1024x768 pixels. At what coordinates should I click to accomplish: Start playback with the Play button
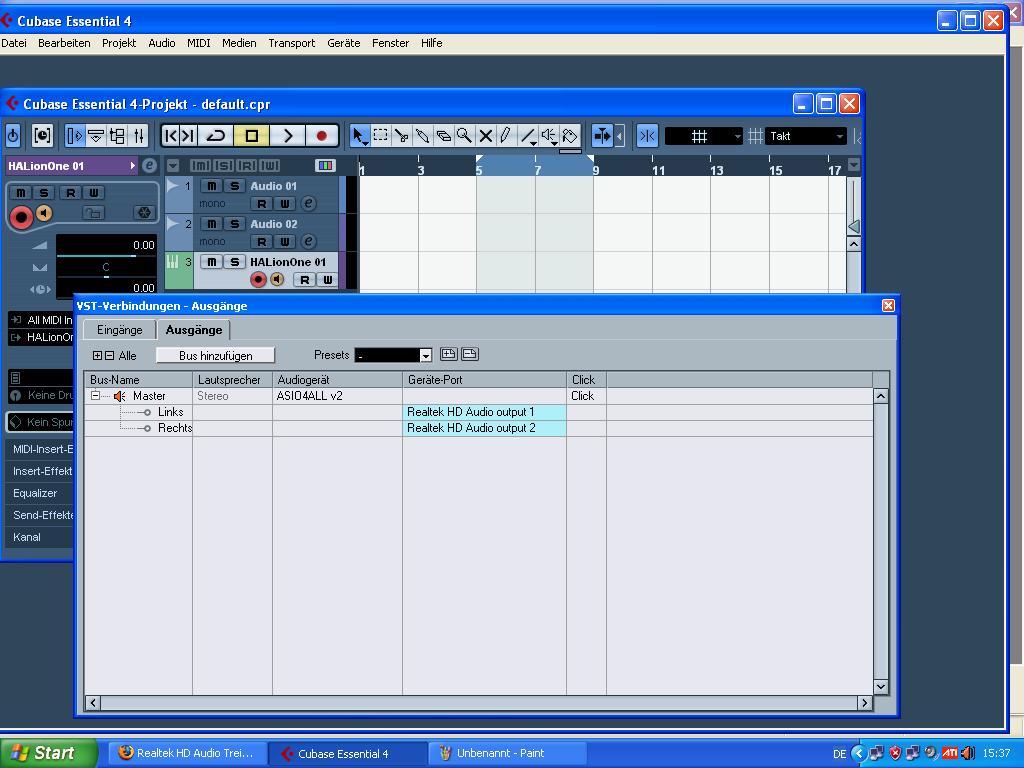[x=287, y=136]
